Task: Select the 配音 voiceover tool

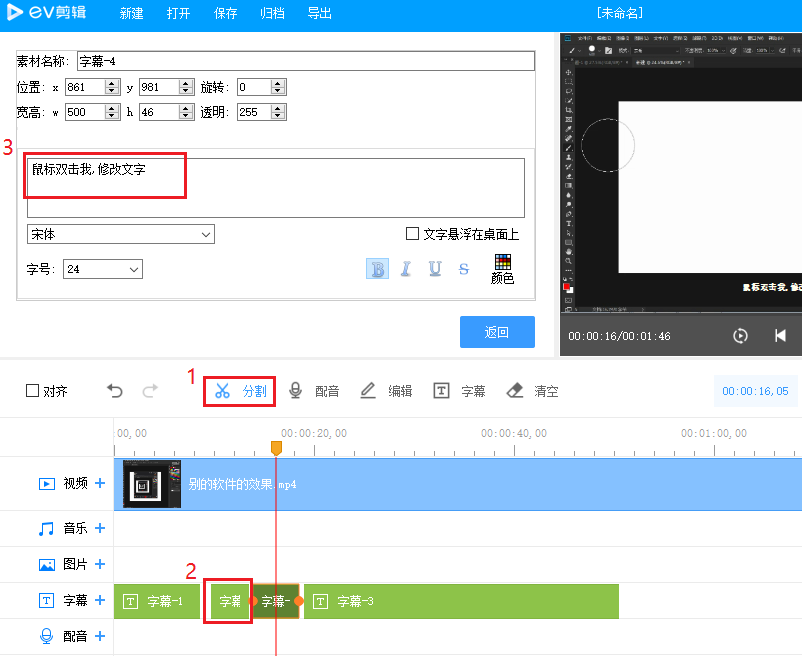Action: click(x=315, y=391)
